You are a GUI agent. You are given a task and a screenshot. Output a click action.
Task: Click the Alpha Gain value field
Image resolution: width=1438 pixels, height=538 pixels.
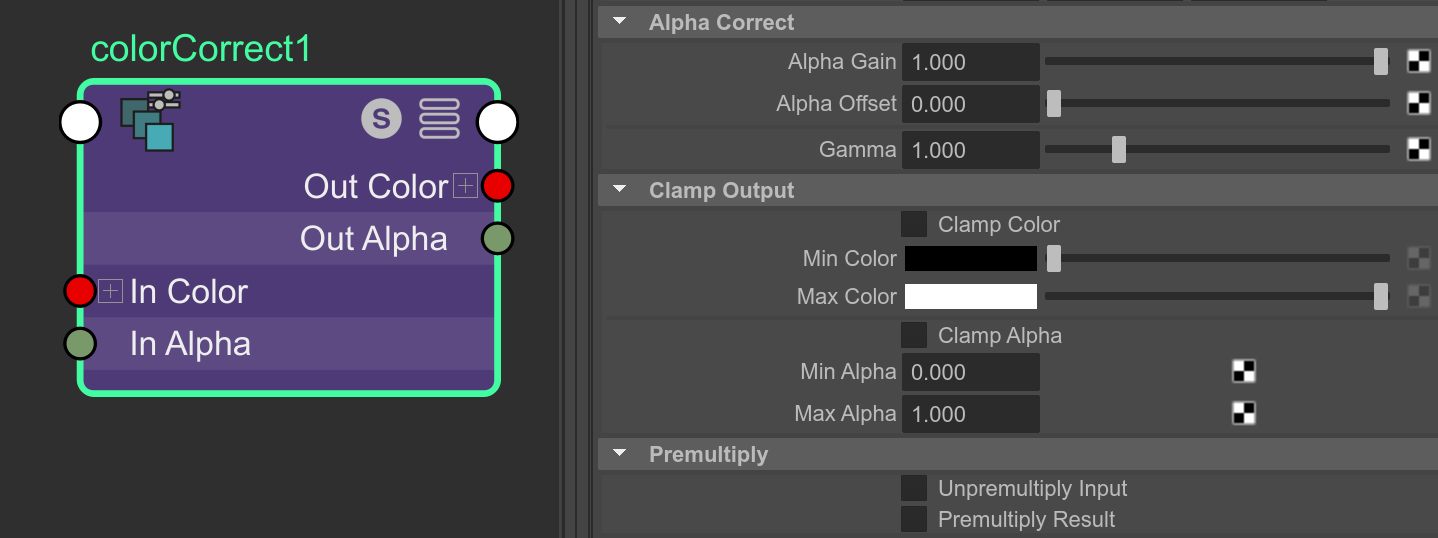pyautogui.click(x=971, y=62)
